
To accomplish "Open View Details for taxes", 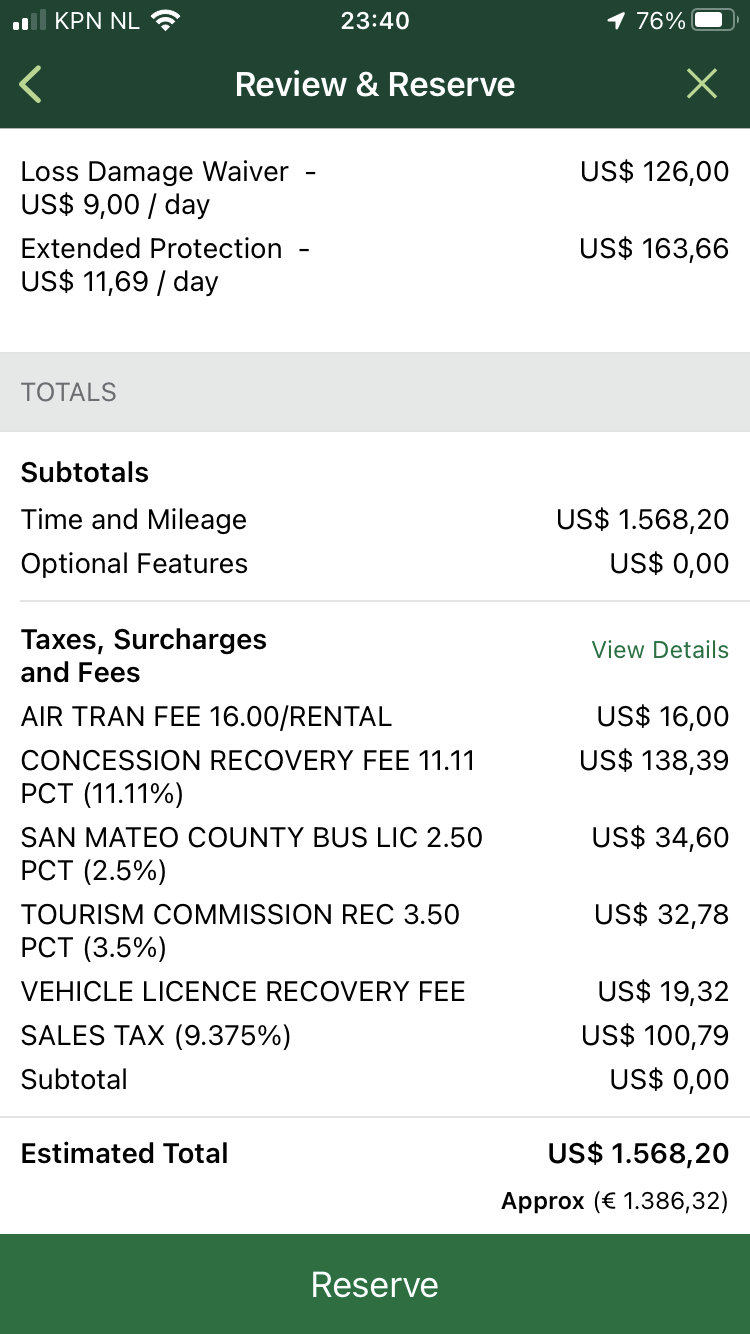I will [660, 650].
